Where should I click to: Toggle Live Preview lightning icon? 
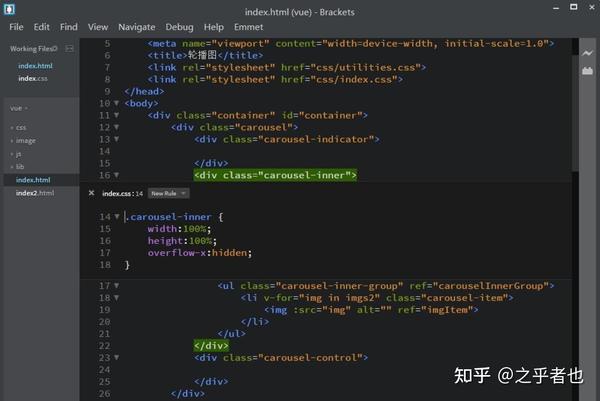click(587, 53)
